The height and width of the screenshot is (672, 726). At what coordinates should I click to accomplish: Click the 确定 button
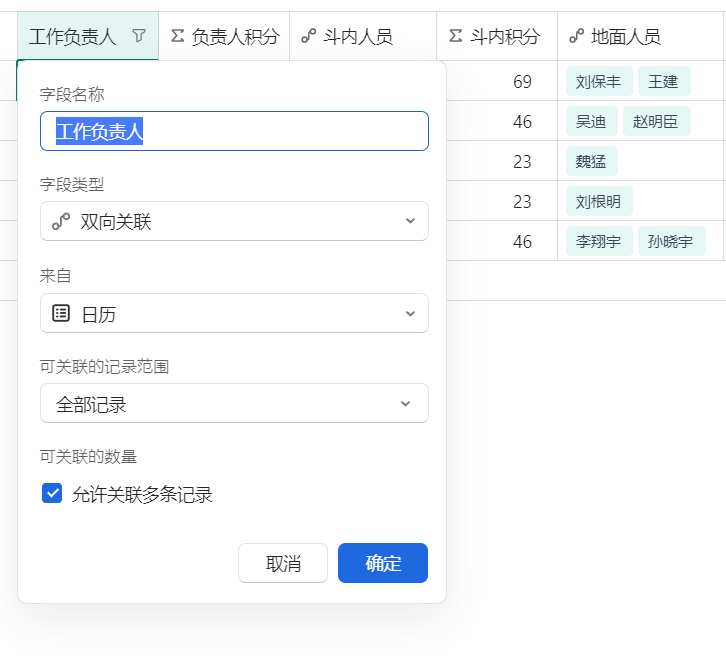click(383, 563)
